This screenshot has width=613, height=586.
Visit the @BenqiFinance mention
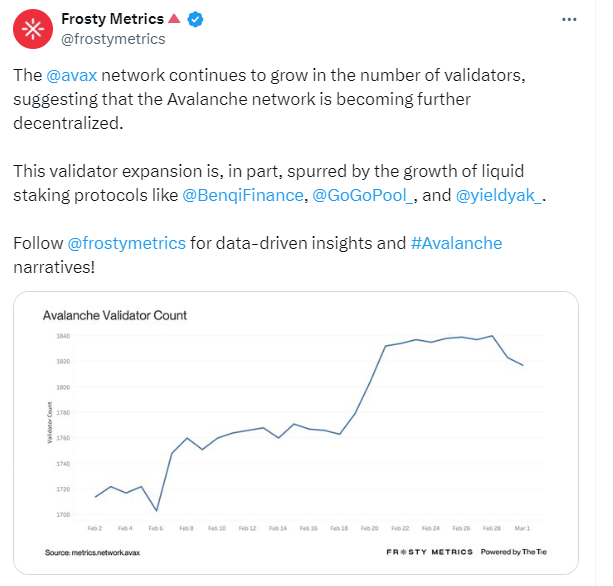click(242, 195)
